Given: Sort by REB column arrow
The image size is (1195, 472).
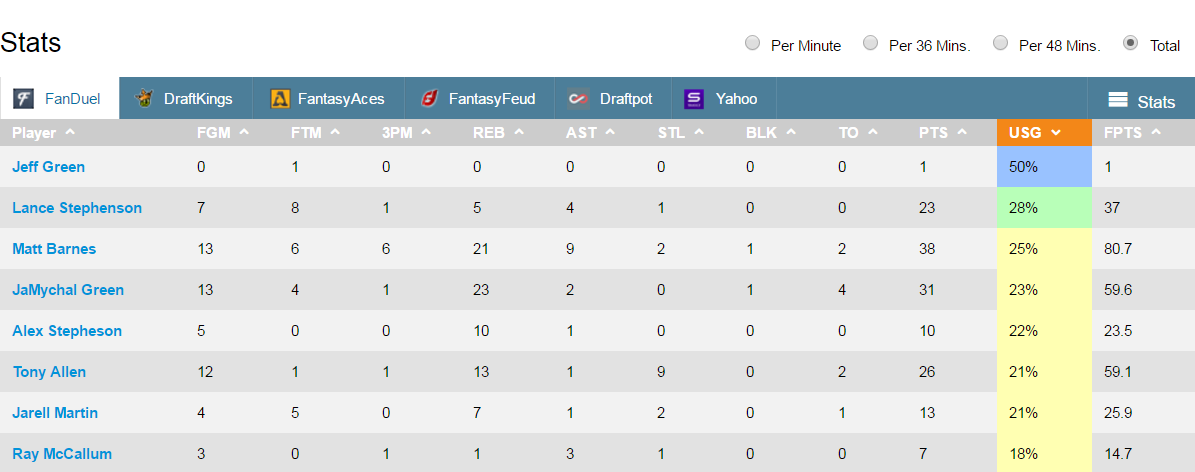Looking at the screenshot, I should 519,132.
